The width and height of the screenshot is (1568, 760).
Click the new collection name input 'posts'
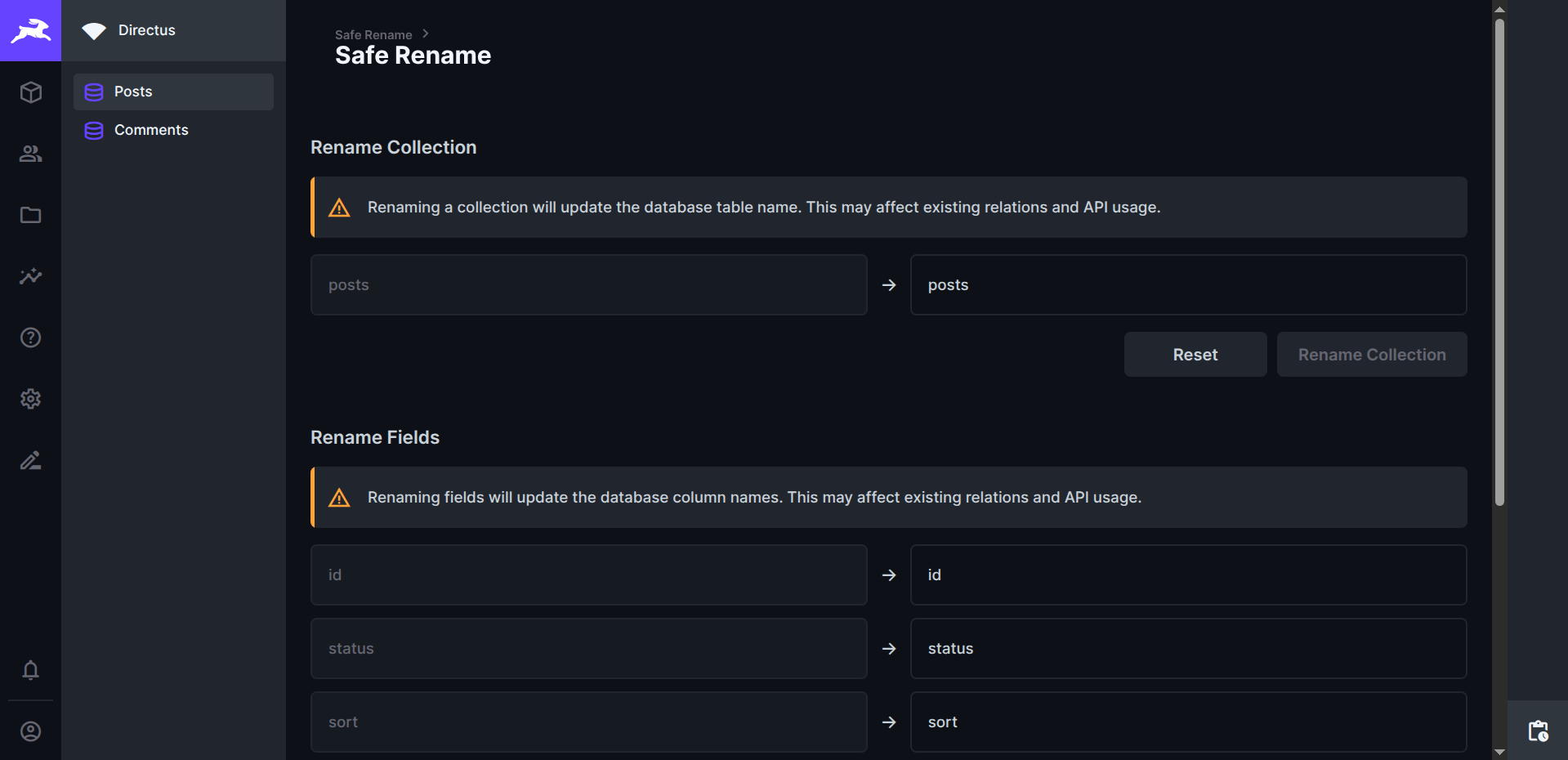tap(1189, 284)
